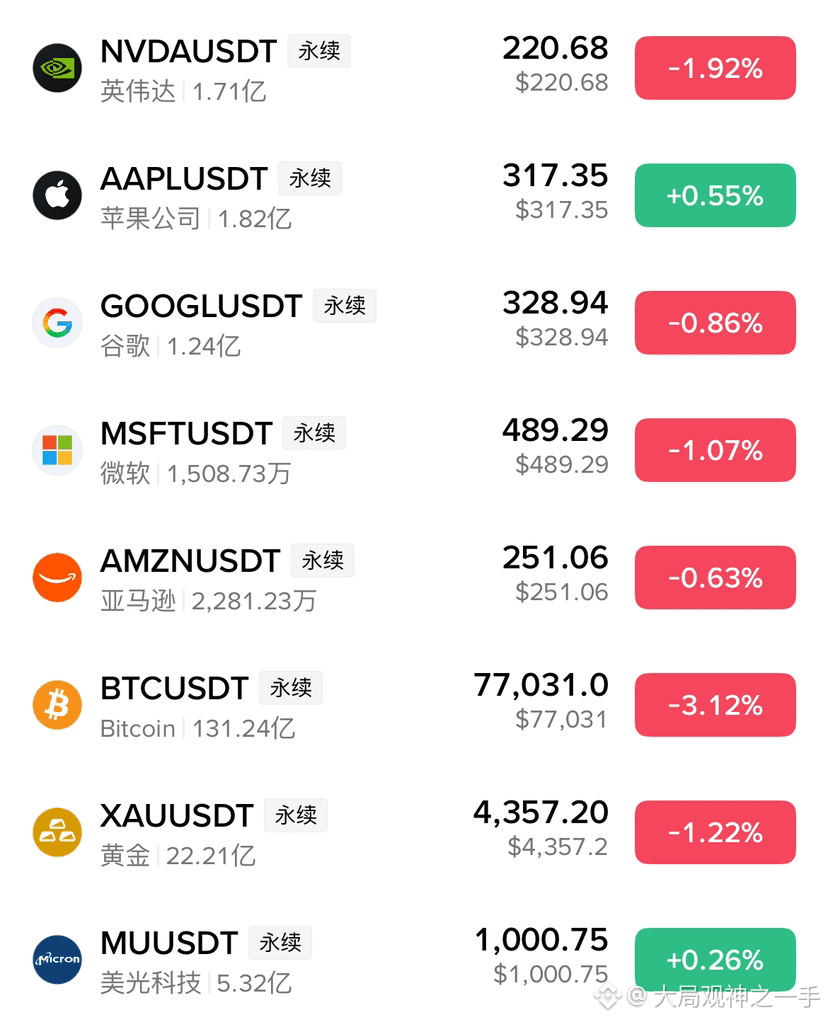828x1022 pixels.
Task: Open the GOOGLUSDT contract name
Action: [x=201, y=306]
